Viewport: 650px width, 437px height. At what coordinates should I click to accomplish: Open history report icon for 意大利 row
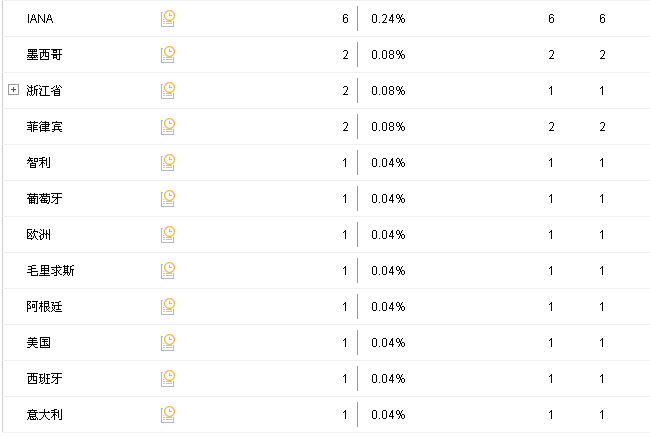click(168, 415)
